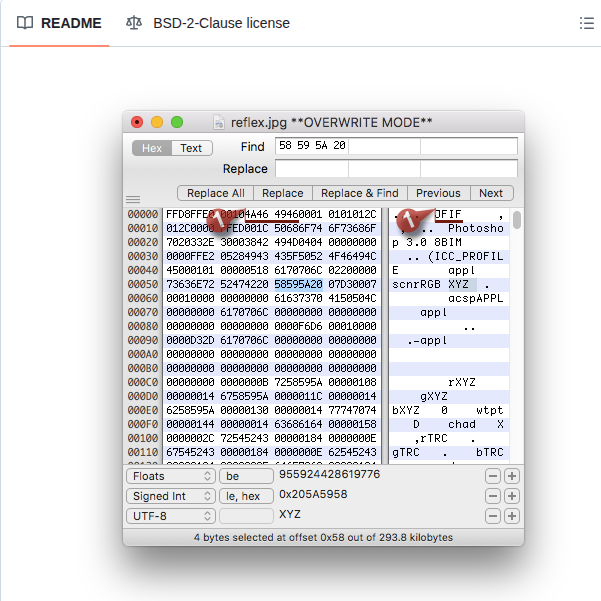
Task: Switch find mode to Text
Action: 190,148
